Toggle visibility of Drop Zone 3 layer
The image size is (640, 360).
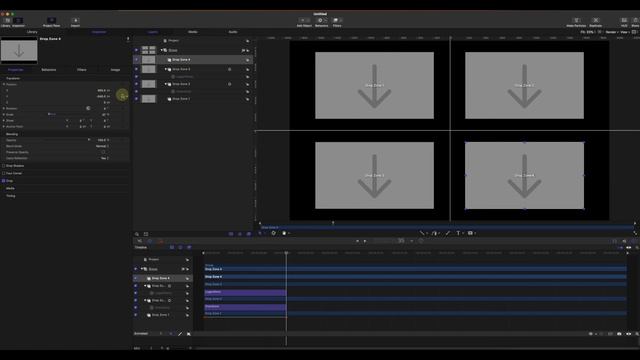coord(136,69)
